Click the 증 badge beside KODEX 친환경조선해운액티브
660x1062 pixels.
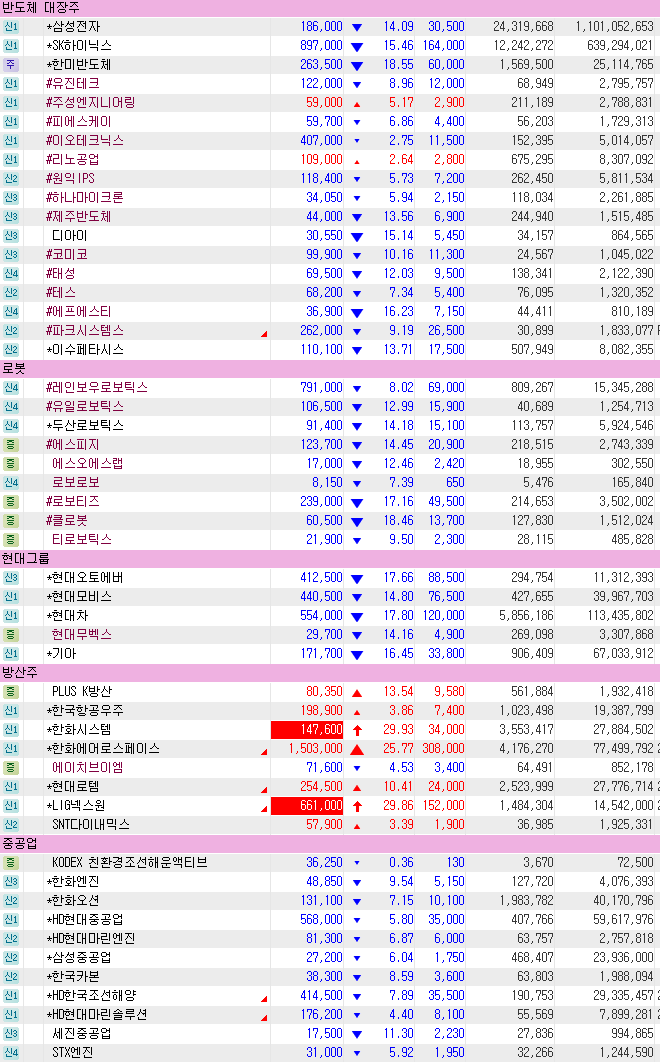pyautogui.click(x=11, y=863)
